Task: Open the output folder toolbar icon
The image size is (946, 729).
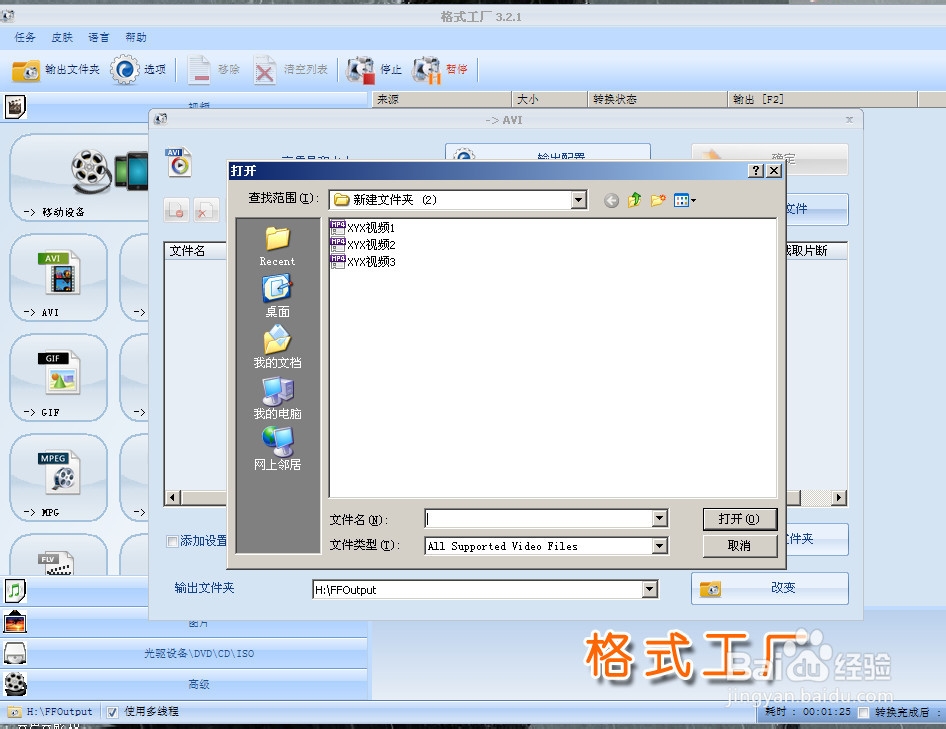Action: 26,70
